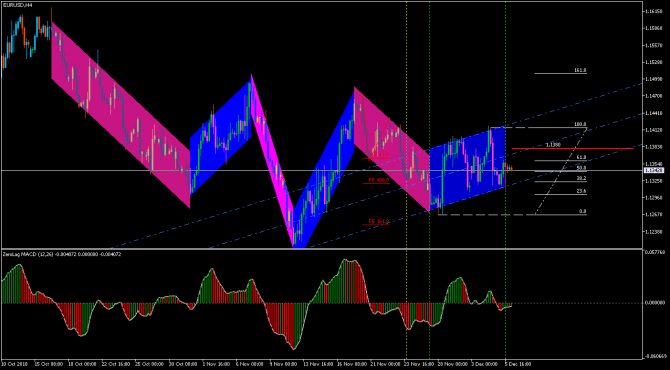Click the 23.6 Fibonacci retracement level label
The image size is (670, 370).
pos(581,191)
